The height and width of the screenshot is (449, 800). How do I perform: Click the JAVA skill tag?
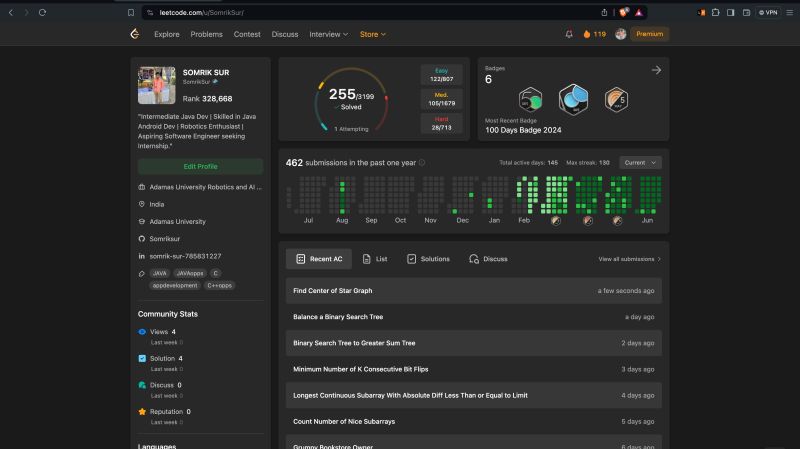tap(160, 273)
